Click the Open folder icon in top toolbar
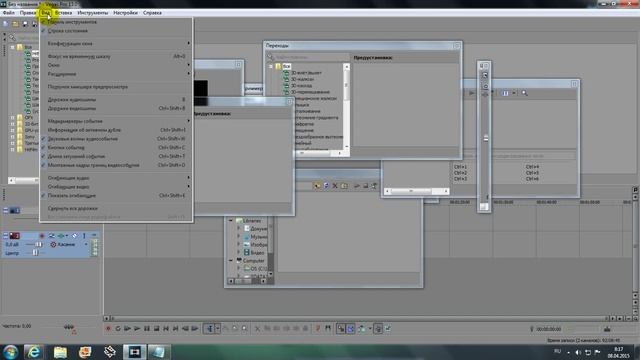 coord(16,24)
